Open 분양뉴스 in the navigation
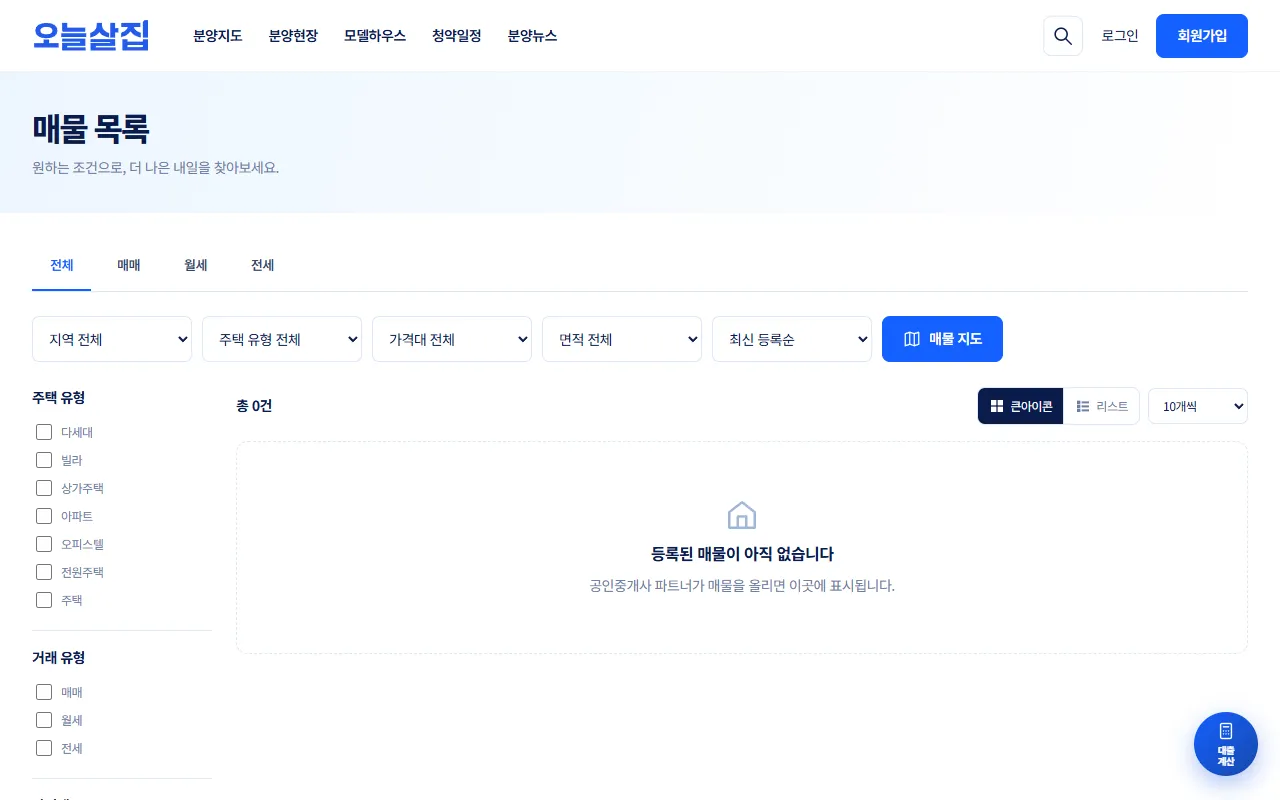The width and height of the screenshot is (1280, 800). (x=532, y=36)
